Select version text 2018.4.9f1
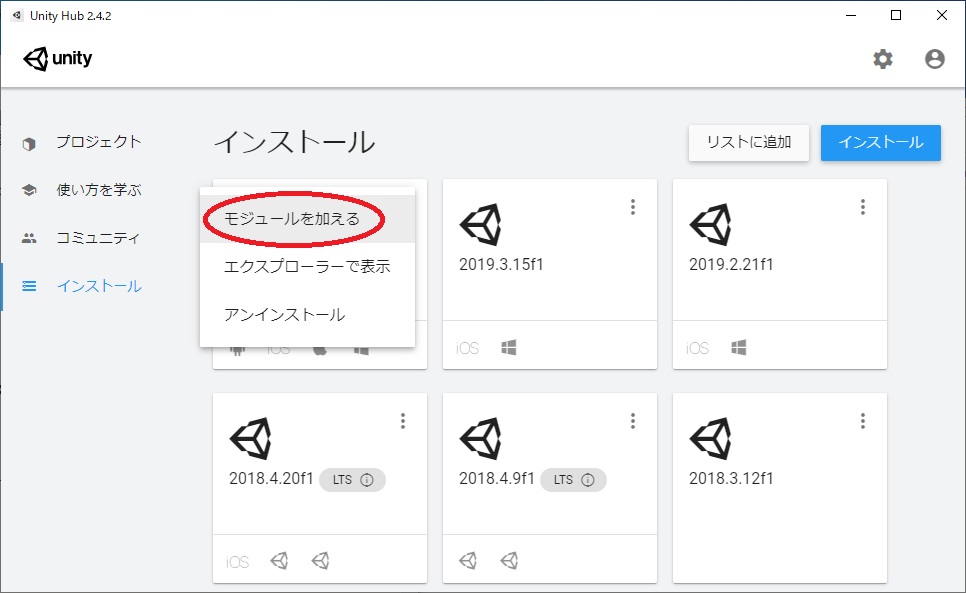This screenshot has height=593, width=966. [x=497, y=478]
